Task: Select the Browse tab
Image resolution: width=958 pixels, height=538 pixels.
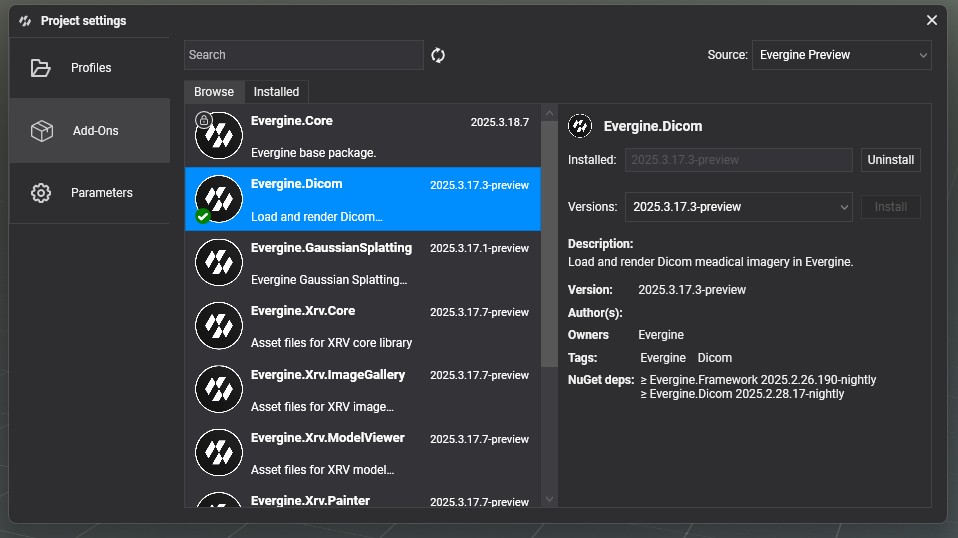Action: [x=214, y=92]
